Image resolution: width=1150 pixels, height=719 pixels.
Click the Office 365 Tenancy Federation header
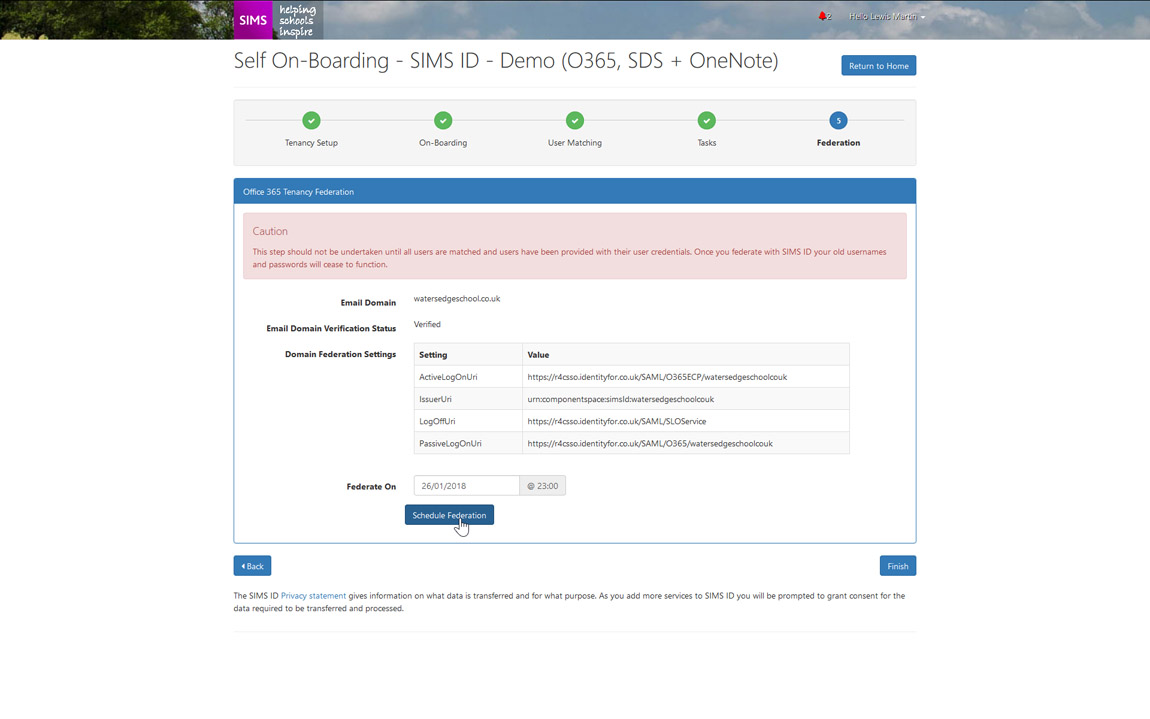575,191
